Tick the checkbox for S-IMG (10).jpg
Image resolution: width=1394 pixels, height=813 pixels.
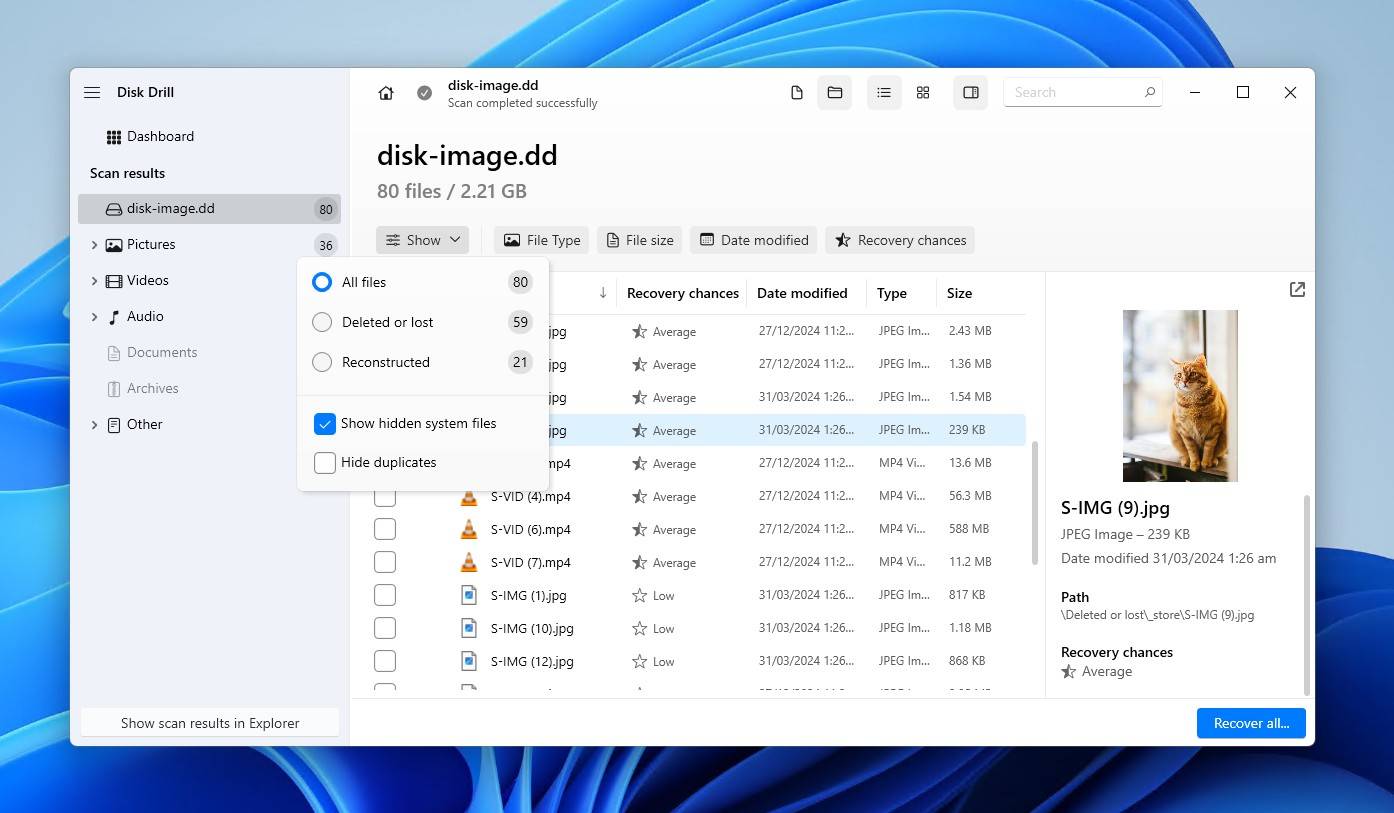[385, 628]
